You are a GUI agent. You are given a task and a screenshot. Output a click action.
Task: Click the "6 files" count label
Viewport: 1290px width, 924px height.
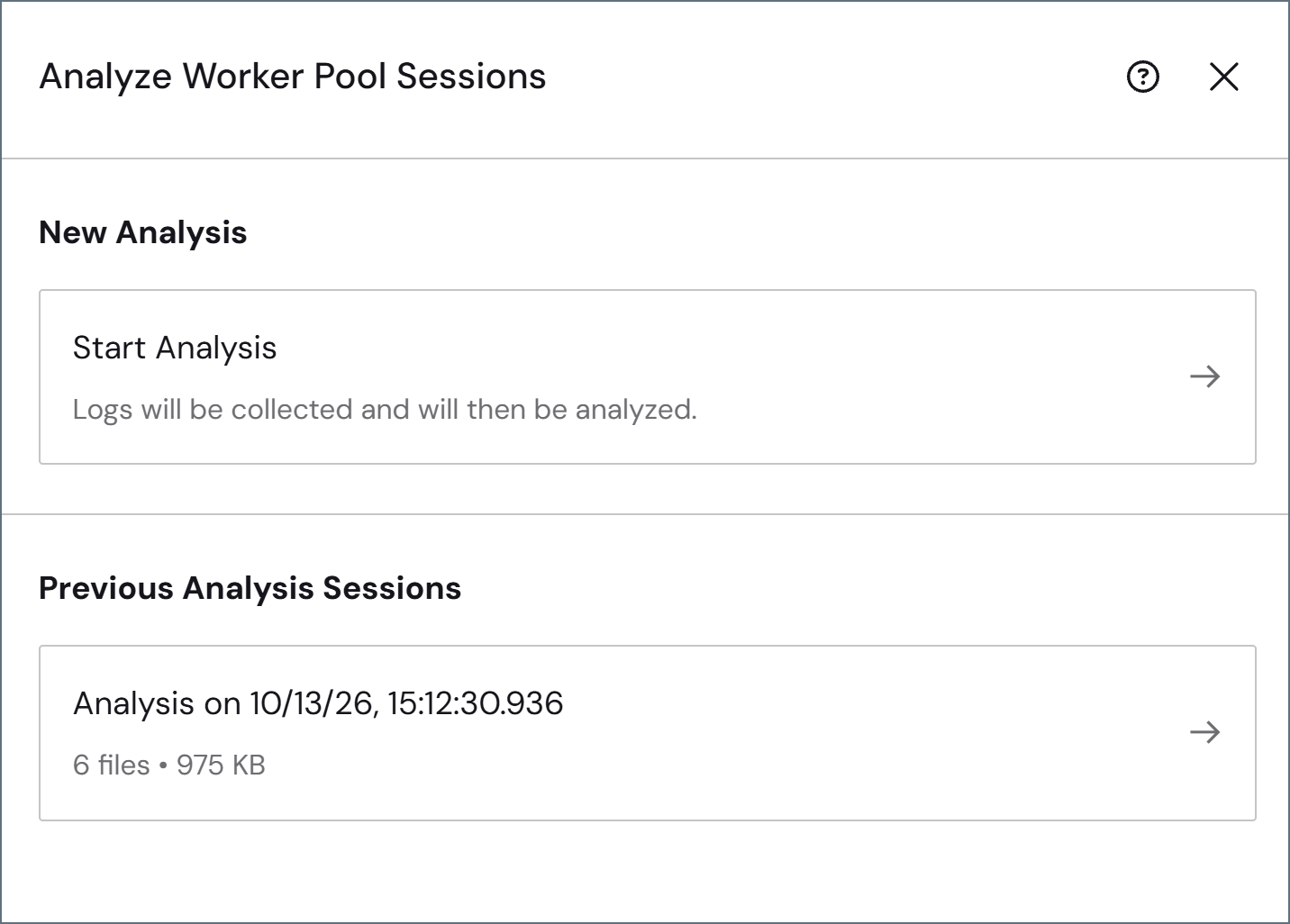click(x=111, y=765)
